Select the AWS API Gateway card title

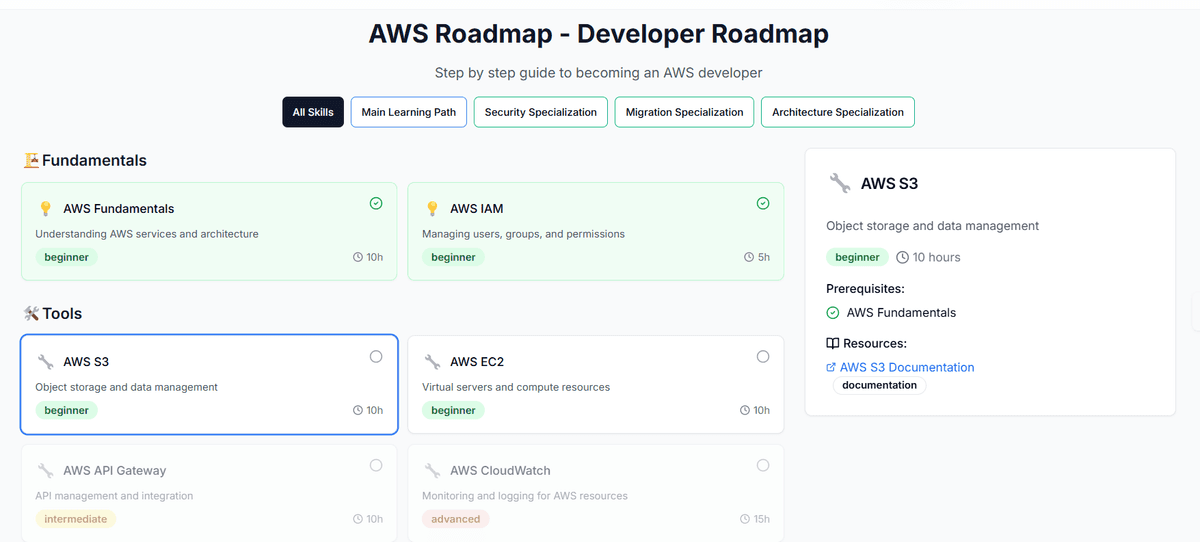tap(115, 471)
